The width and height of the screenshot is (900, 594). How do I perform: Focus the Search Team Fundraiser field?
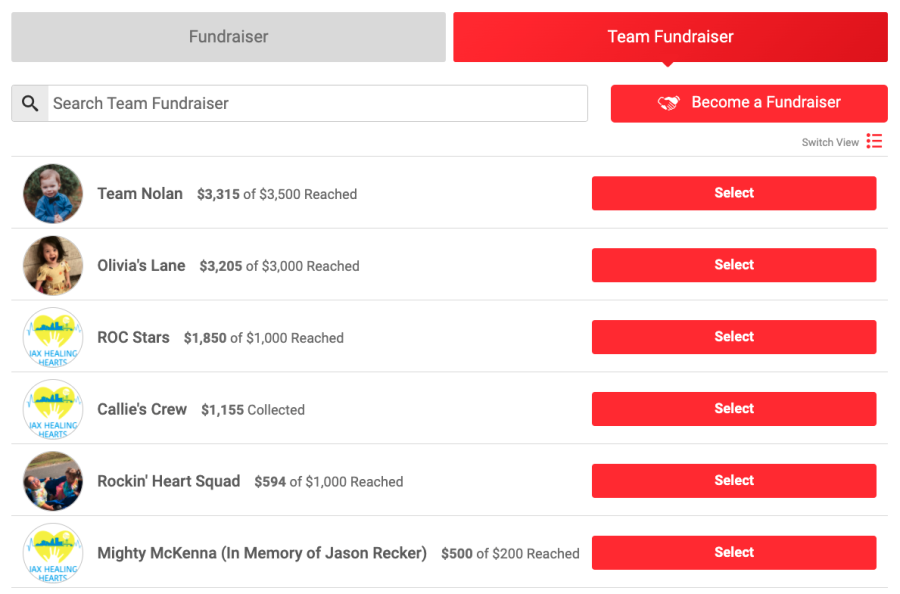click(x=317, y=103)
